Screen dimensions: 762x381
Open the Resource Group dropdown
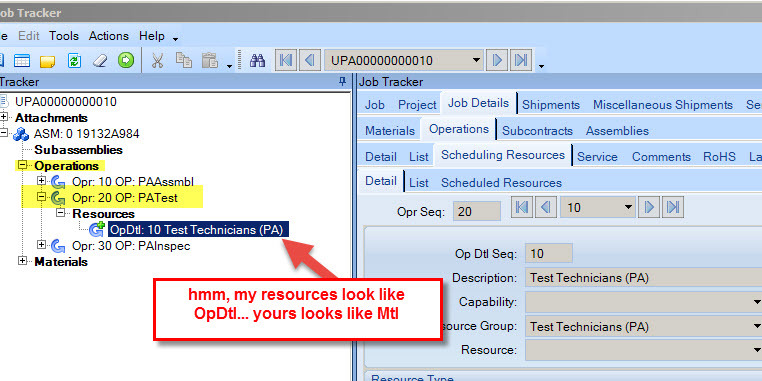[756, 326]
